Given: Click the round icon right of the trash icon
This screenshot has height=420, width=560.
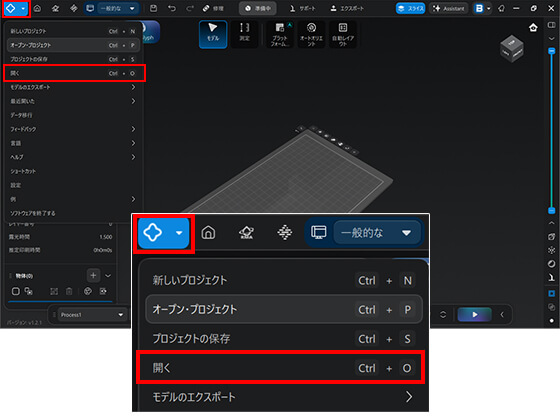Looking at the screenshot, I should point(88,291).
